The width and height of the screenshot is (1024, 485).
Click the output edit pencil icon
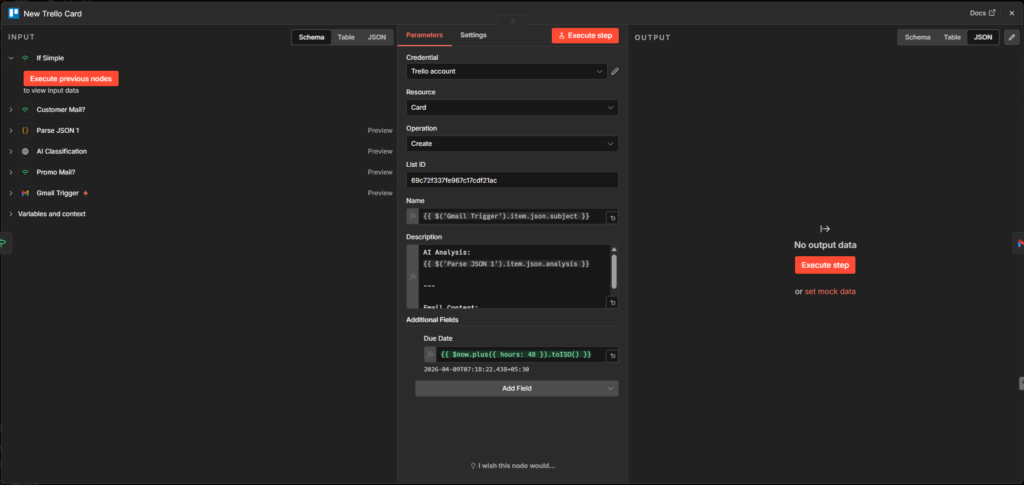click(1011, 37)
